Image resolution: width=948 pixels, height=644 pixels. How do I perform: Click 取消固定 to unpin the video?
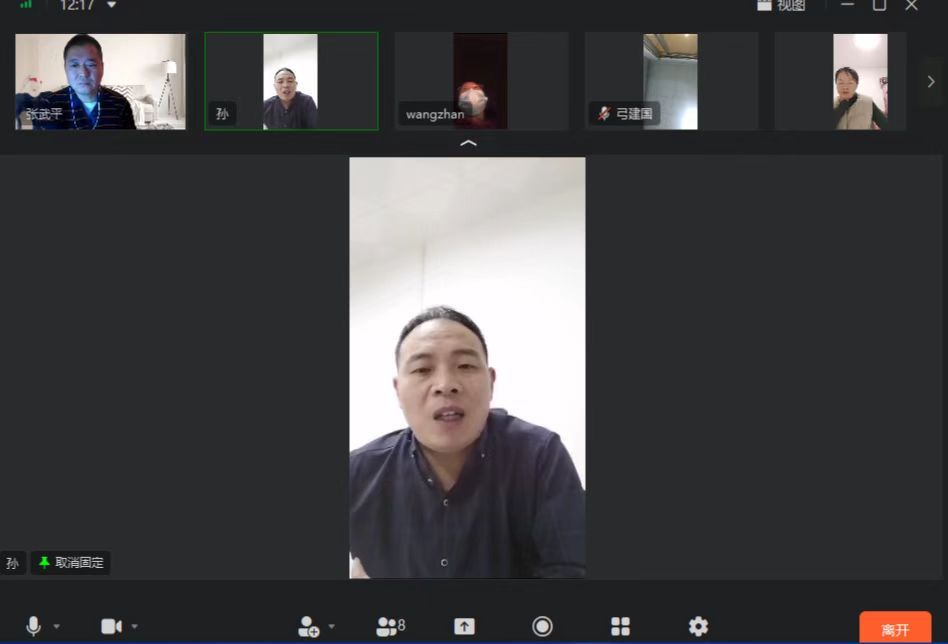(70, 563)
